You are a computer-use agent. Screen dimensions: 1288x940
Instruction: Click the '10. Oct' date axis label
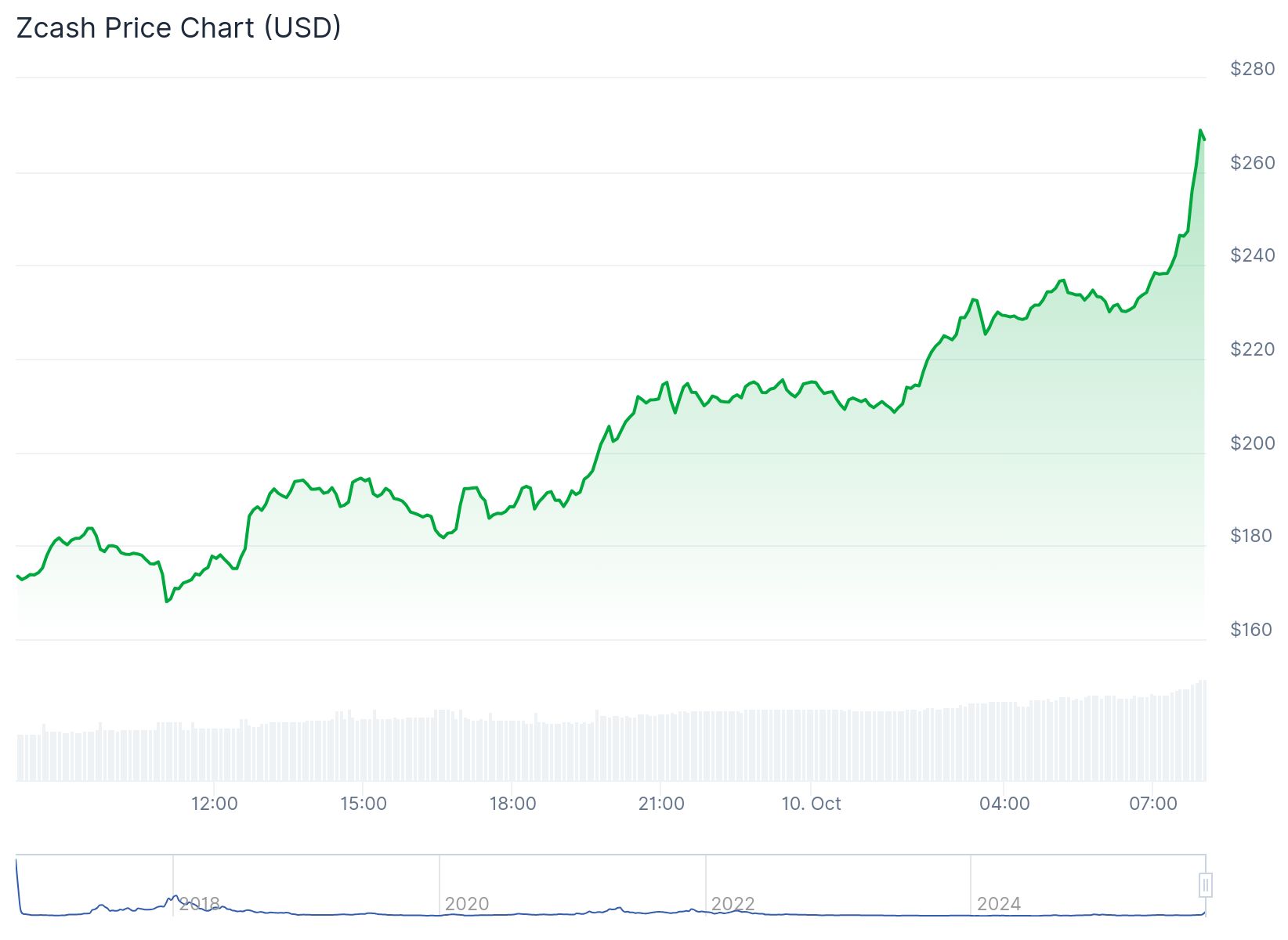click(811, 804)
